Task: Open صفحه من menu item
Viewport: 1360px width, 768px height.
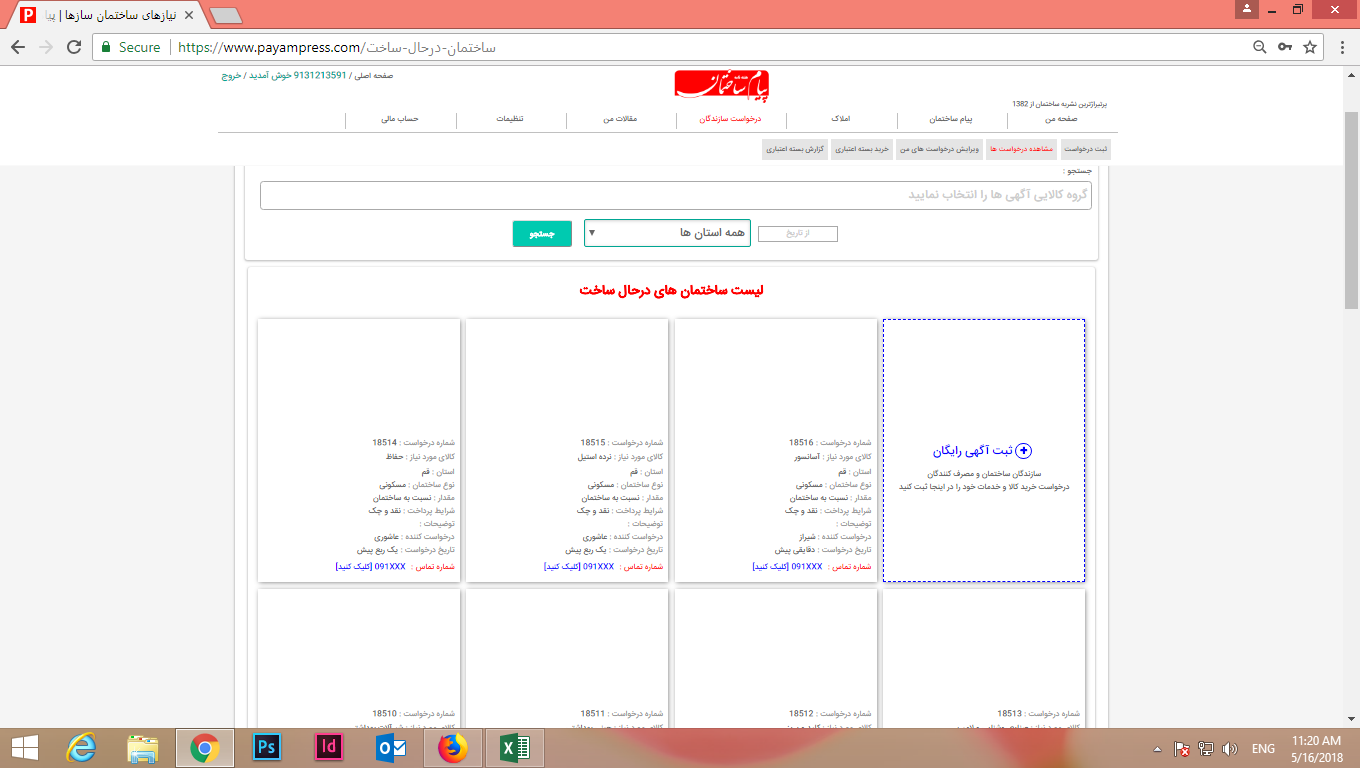Action: [x=1062, y=119]
